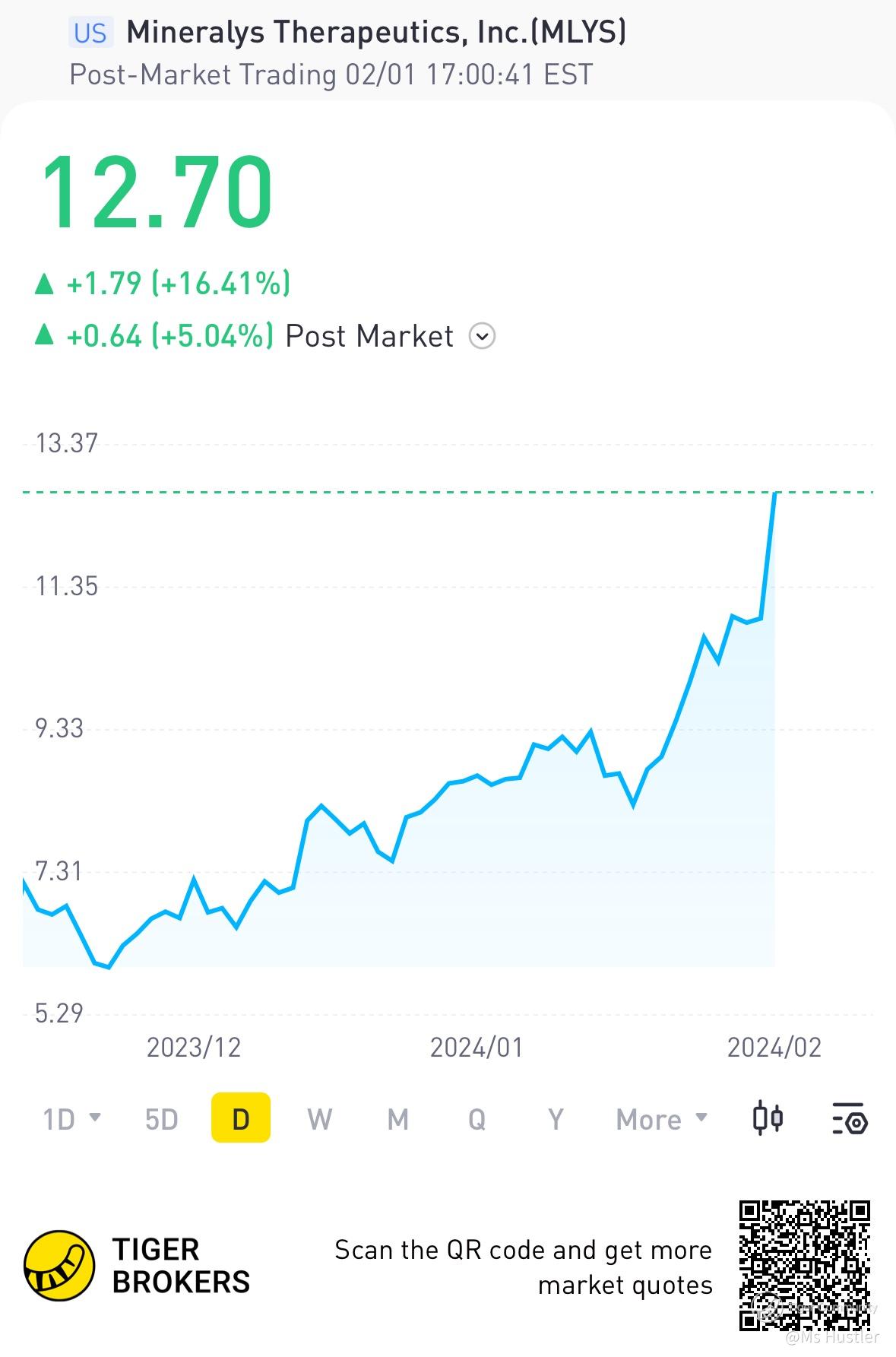
Task: Switch to the 5D chart tab
Action: [x=161, y=1119]
